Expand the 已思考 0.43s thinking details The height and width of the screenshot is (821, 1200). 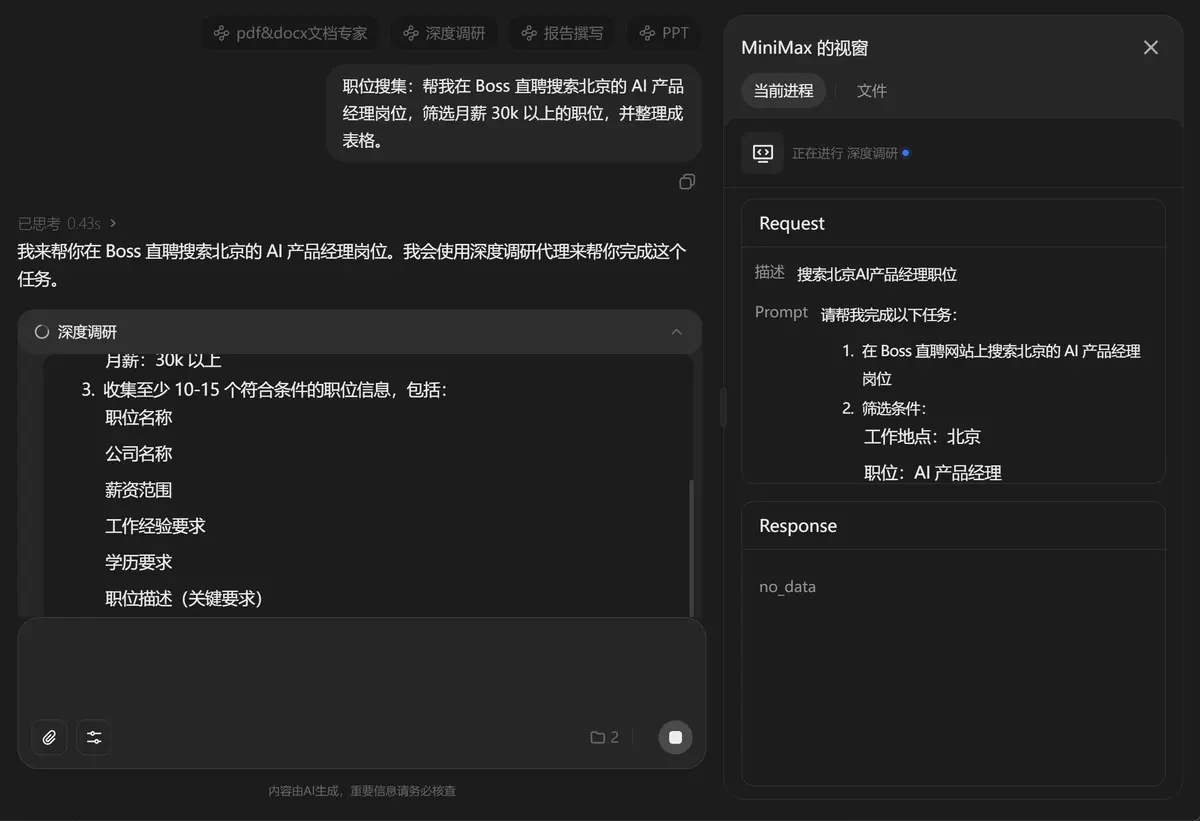click(67, 223)
